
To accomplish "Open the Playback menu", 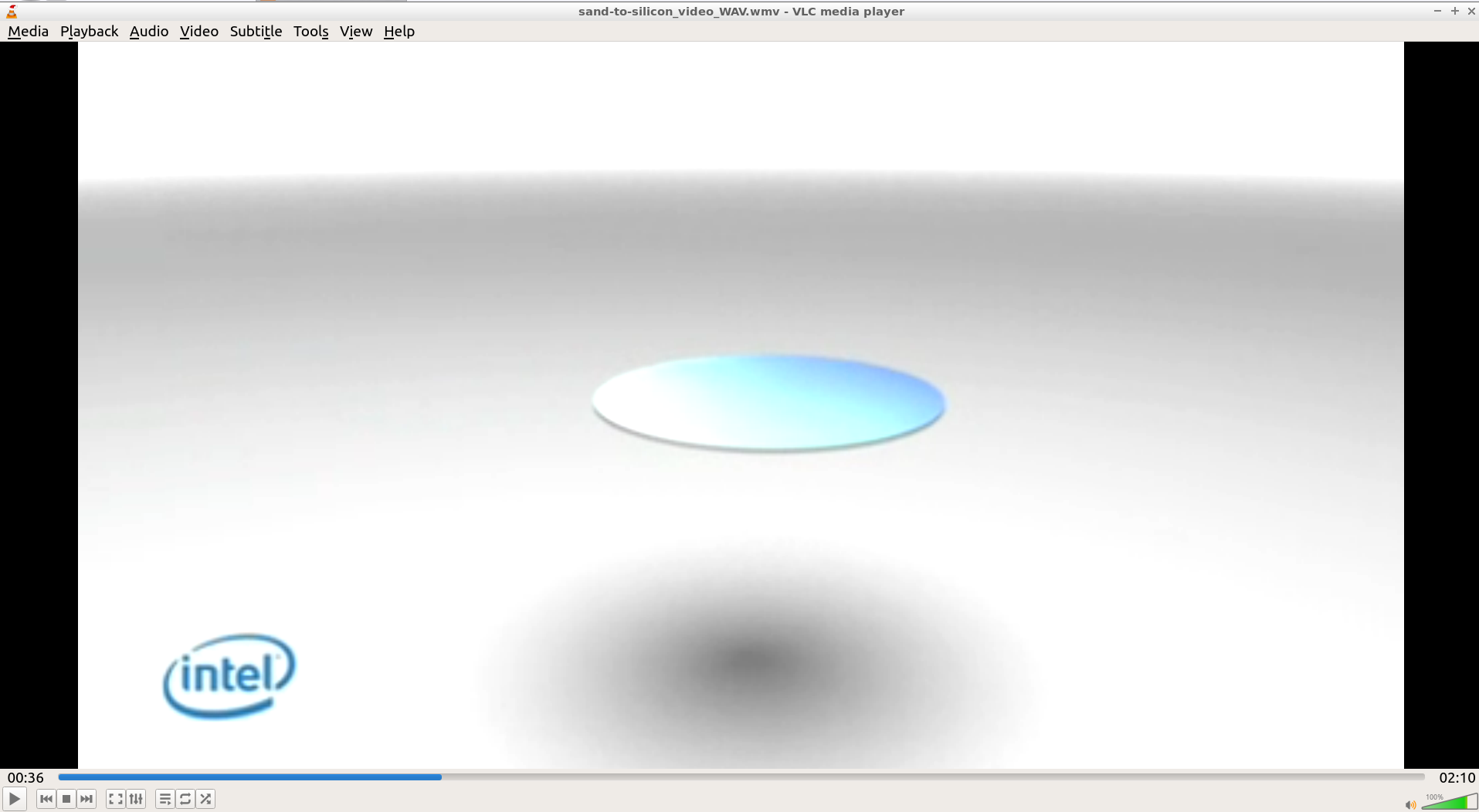I will 89,31.
